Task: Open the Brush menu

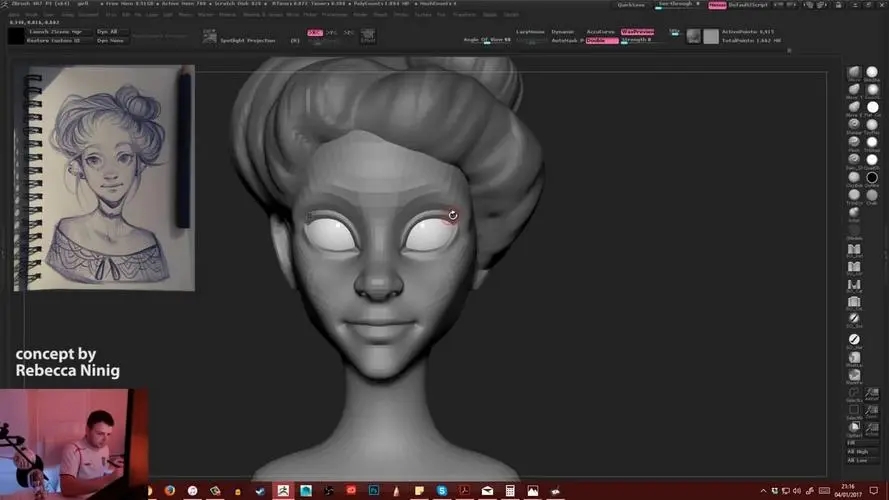Action: 31,15
